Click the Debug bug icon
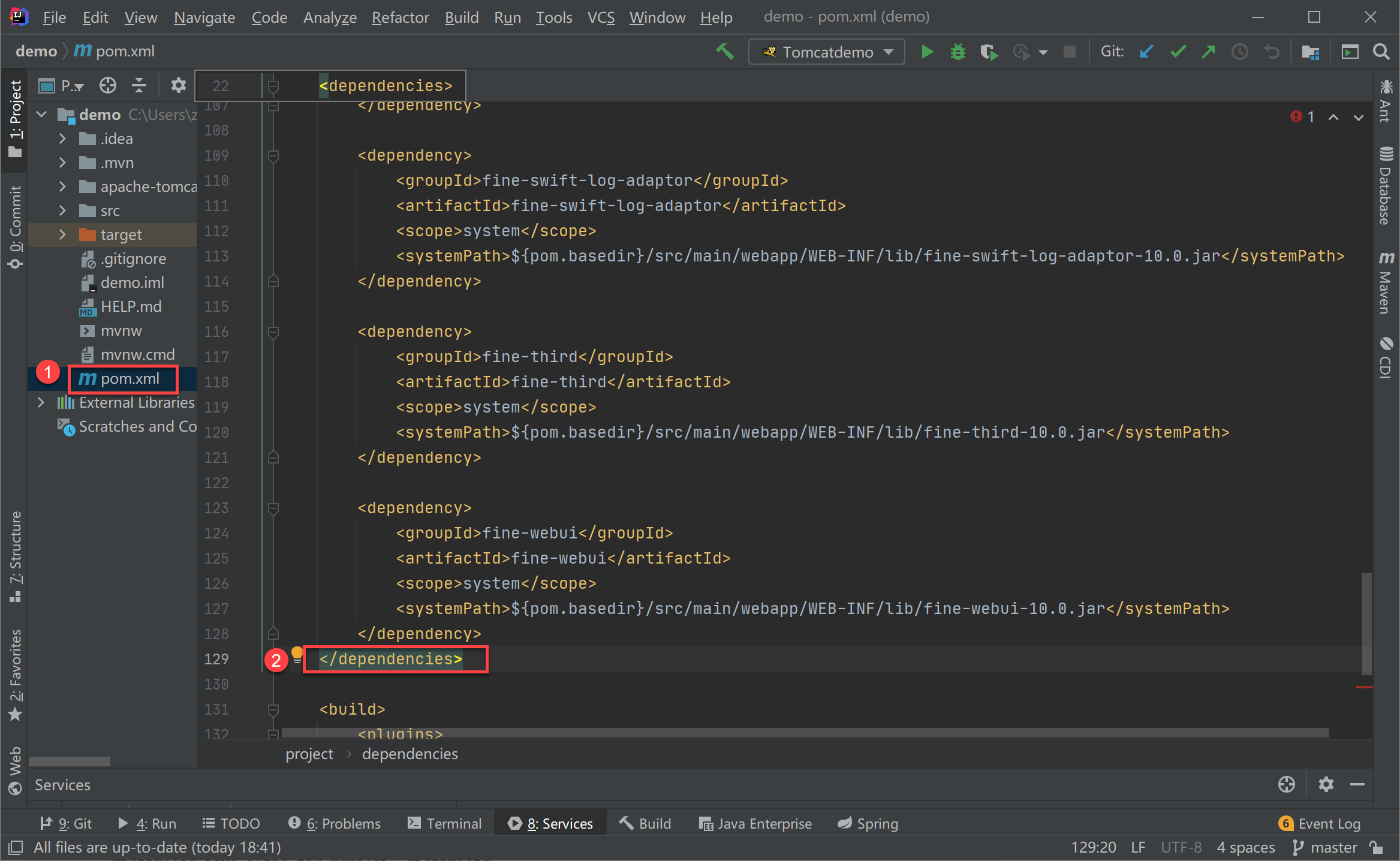1400x861 pixels. point(958,52)
